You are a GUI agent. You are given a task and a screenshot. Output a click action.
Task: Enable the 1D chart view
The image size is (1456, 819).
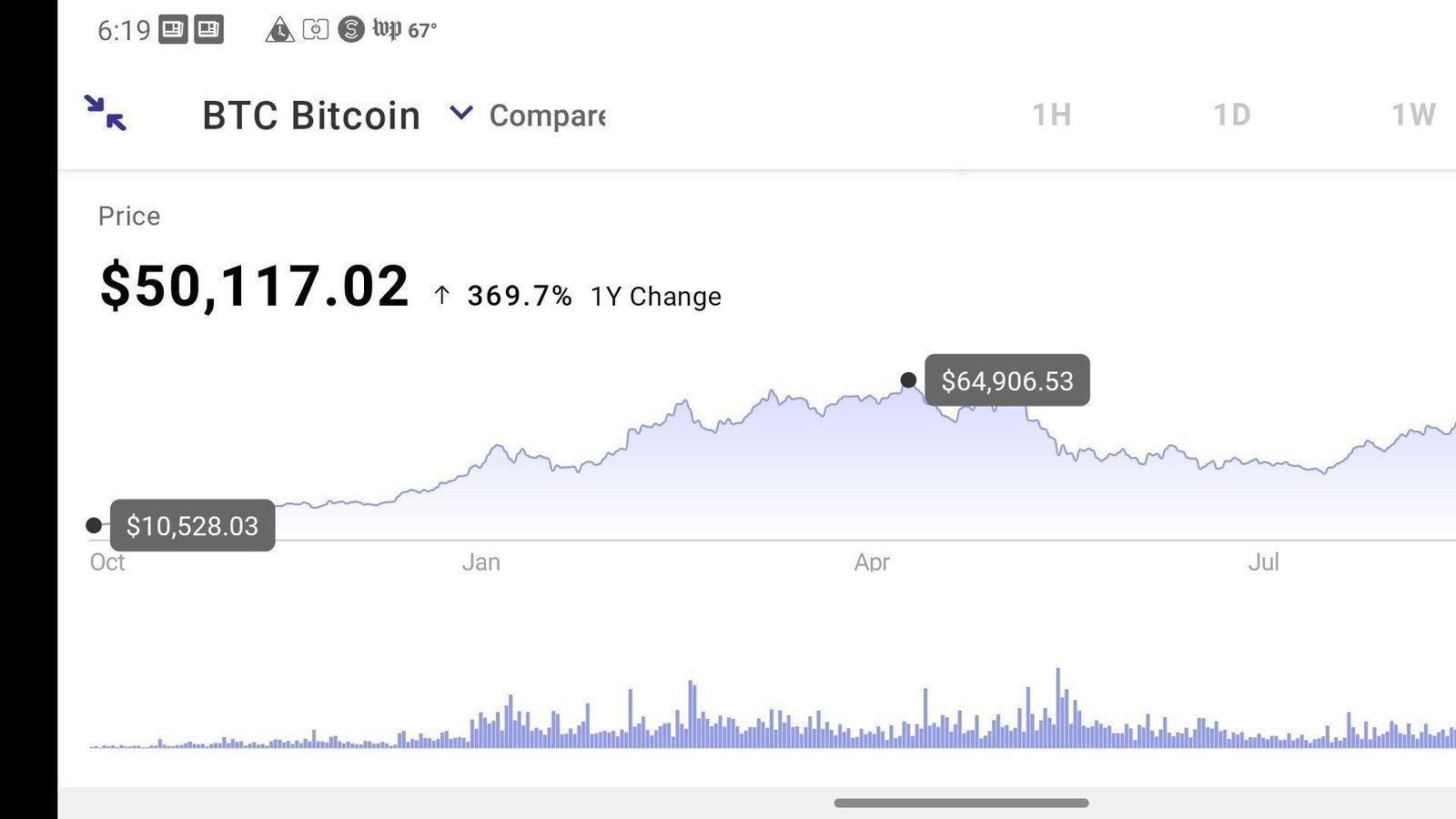[1231, 115]
